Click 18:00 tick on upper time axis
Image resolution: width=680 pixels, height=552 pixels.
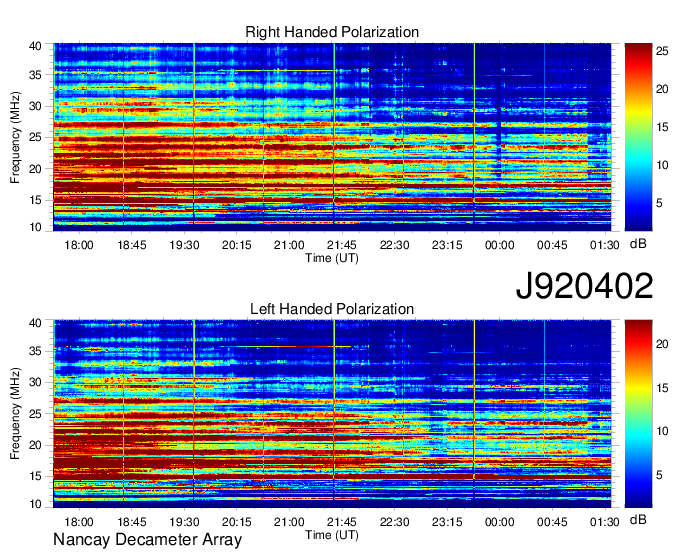pyautogui.click(x=79, y=245)
